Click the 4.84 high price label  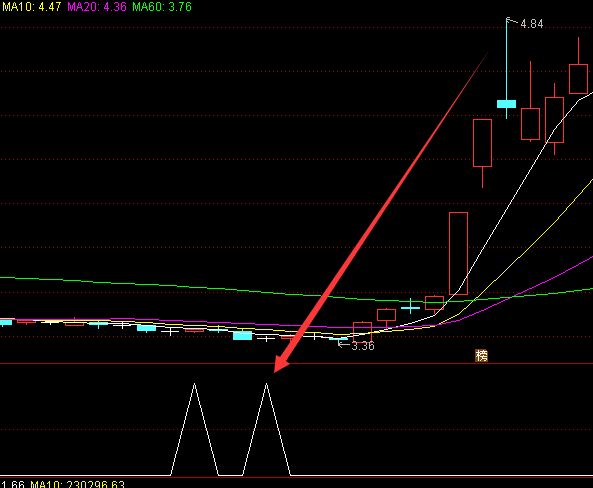[532, 24]
